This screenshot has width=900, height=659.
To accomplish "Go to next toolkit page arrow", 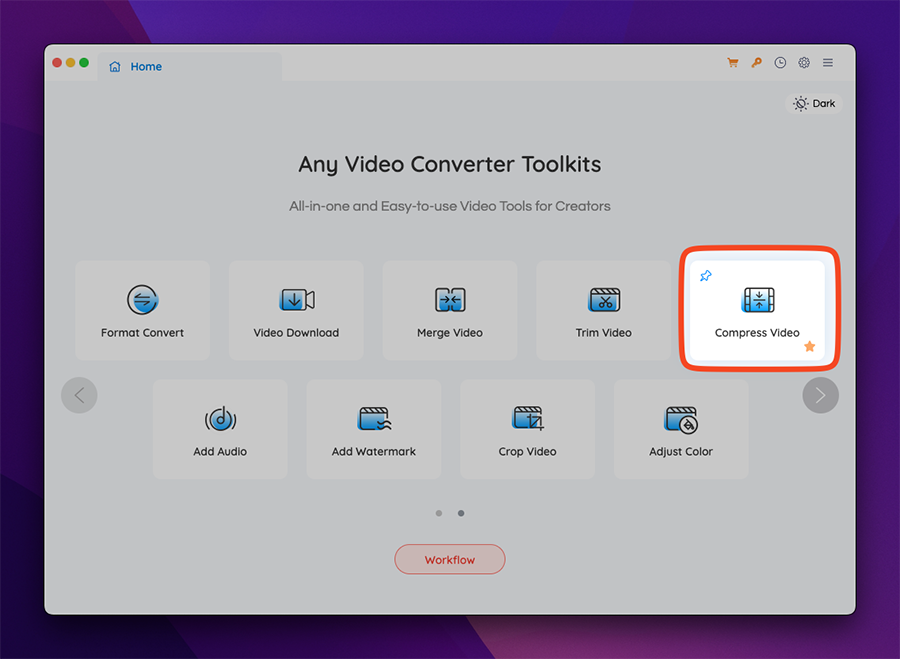I will coord(820,395).
